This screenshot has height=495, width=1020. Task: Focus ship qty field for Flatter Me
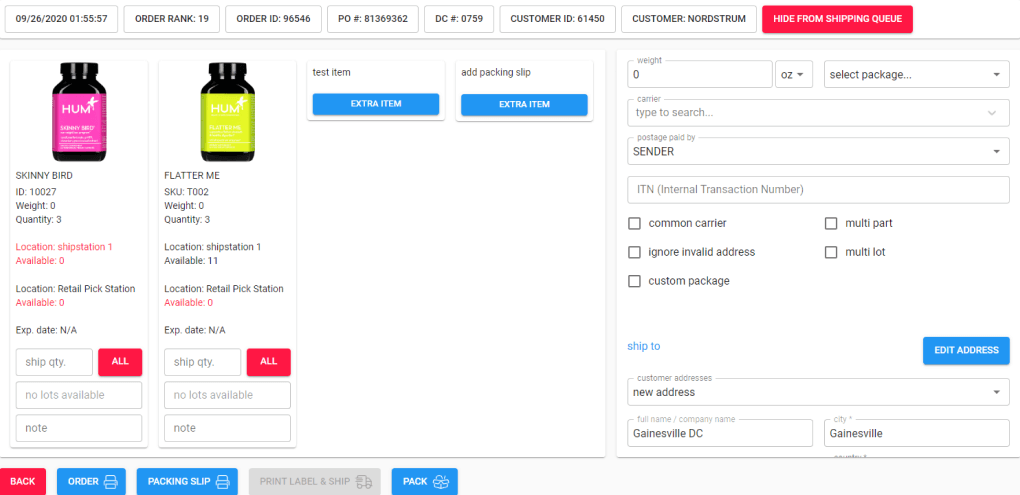(x=202, y=362)
